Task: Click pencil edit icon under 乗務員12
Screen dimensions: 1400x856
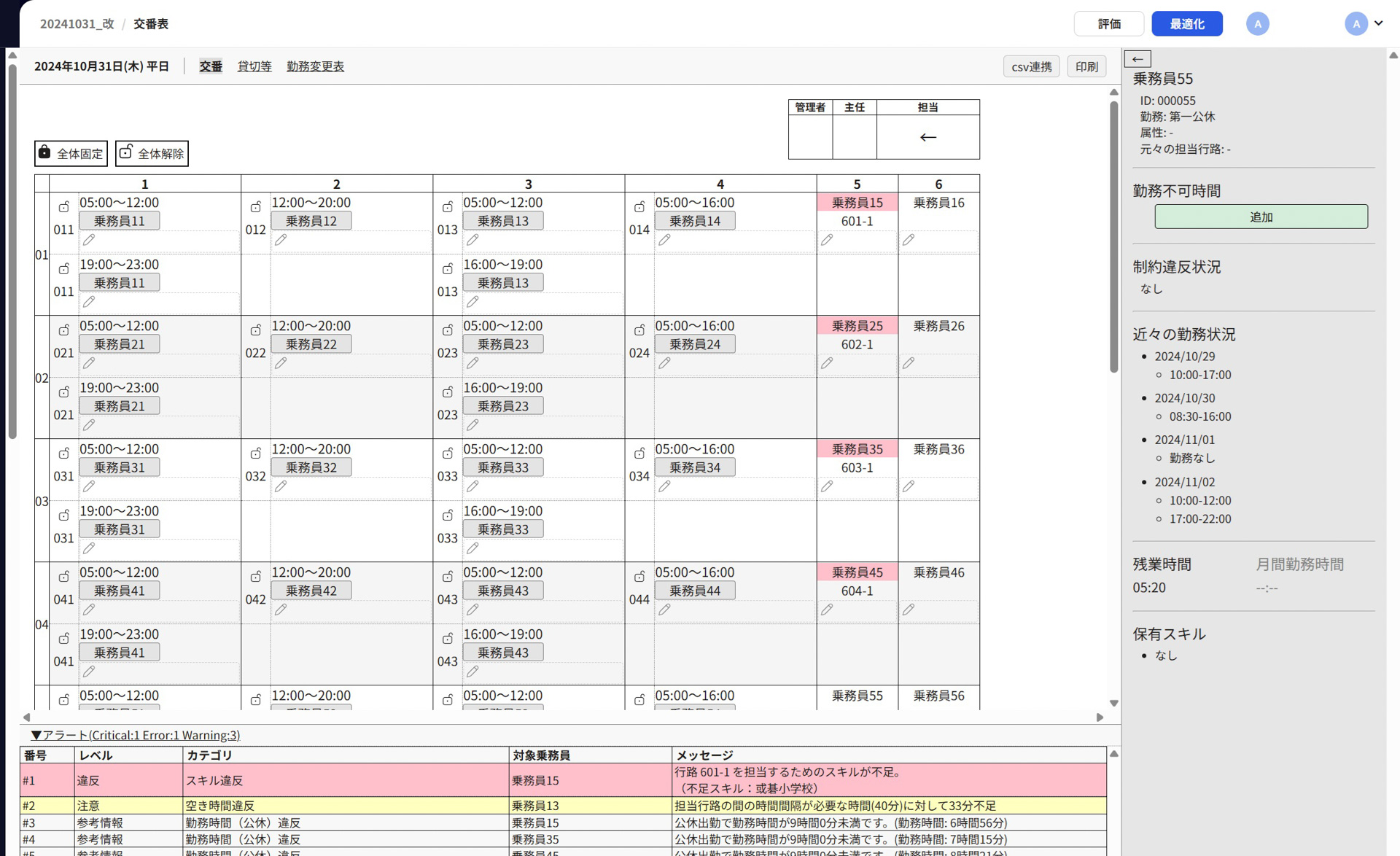Action: [x=281, y=240]
